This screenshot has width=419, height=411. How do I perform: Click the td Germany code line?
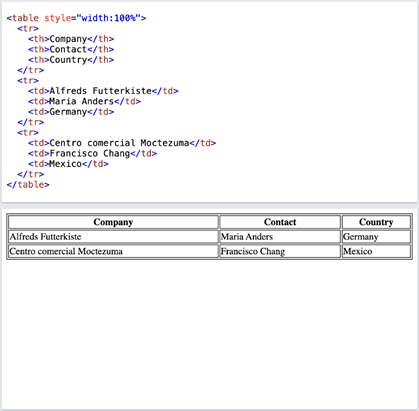click(x=71, y=112)
